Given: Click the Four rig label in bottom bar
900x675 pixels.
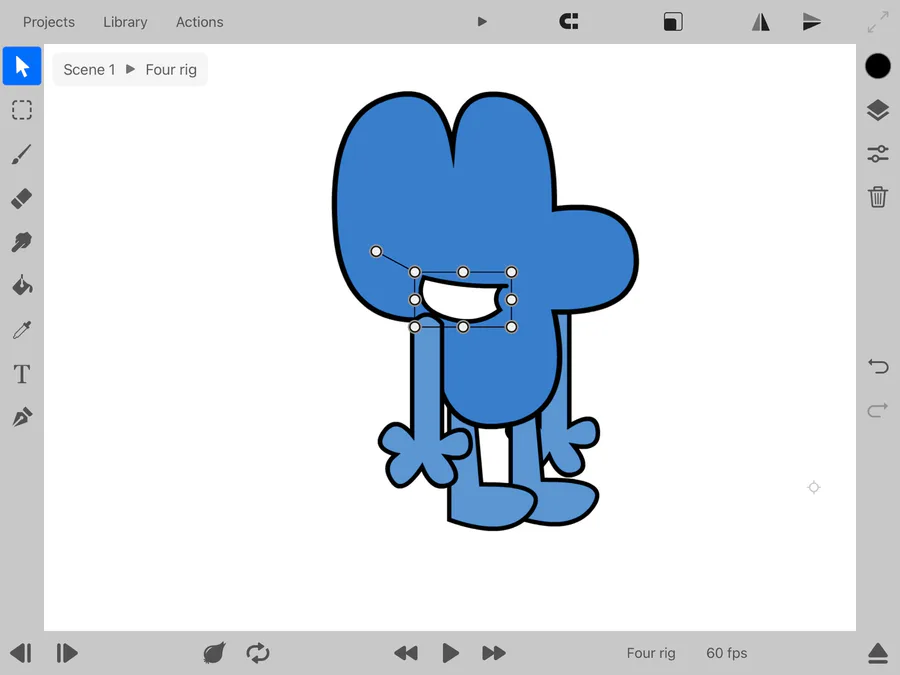Looking at the screenshot, I should (x=651, y=653).
